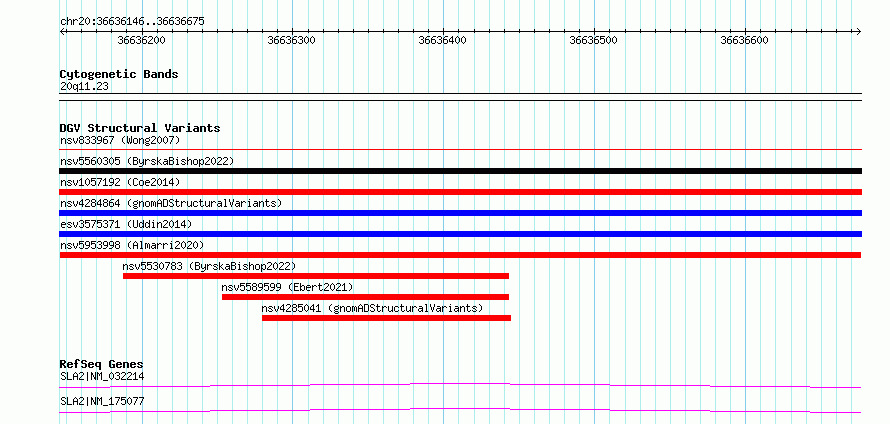Click the right arrowhead of the ruler
Viewport: 890px width, 424px height.
[x=858, y=31]
